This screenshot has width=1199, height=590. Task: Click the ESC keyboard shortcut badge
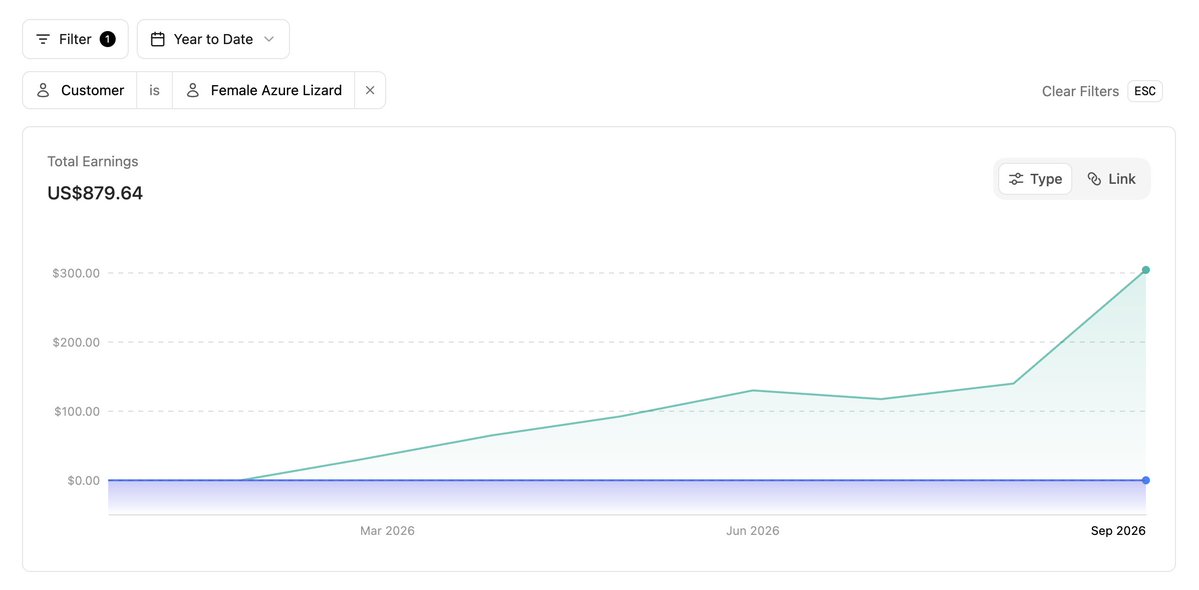tap(1145, 91)
